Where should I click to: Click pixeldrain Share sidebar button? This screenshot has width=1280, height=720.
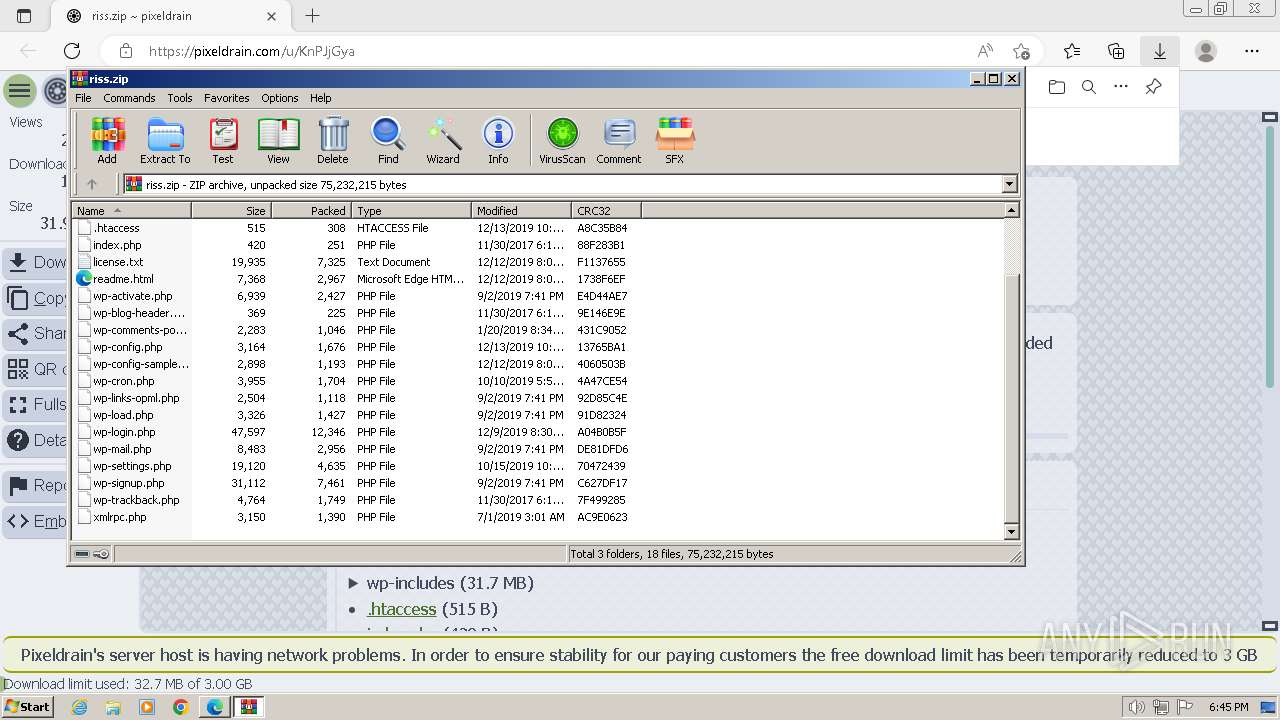pyautogui.click(x=36, y=333)
